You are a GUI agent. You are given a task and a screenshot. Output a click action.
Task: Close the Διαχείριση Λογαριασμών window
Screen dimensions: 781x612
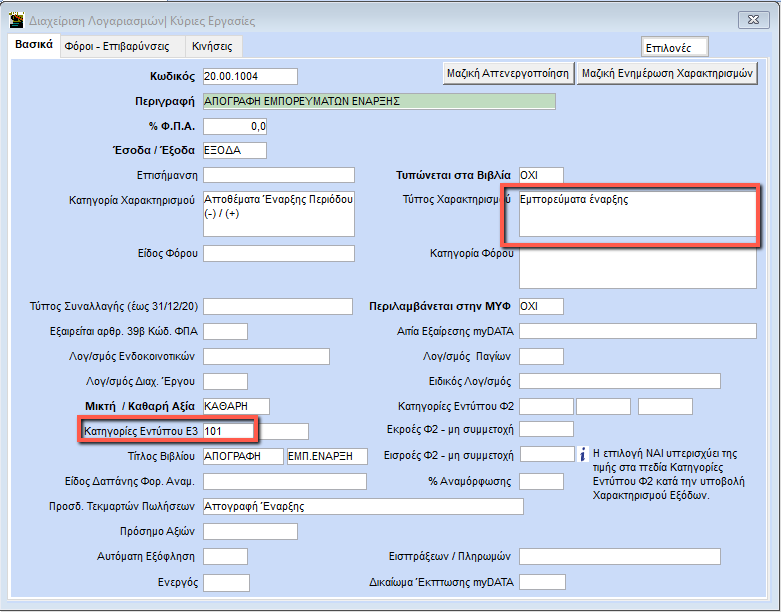(x=753, y=20)
